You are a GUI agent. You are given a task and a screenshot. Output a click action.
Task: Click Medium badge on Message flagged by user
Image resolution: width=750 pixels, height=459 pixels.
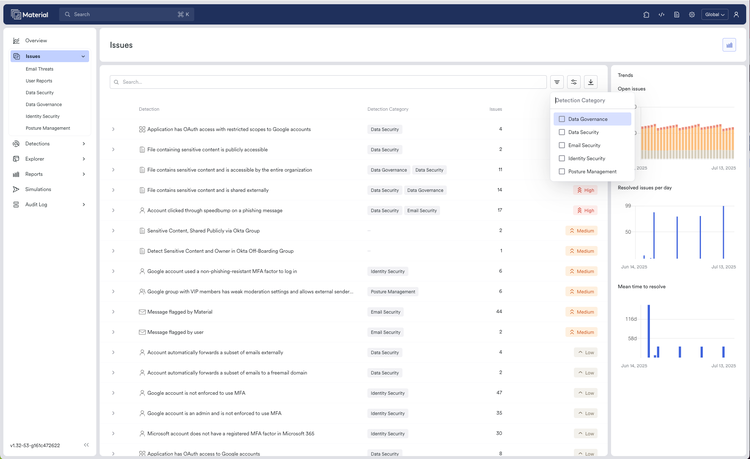[581, 332]
